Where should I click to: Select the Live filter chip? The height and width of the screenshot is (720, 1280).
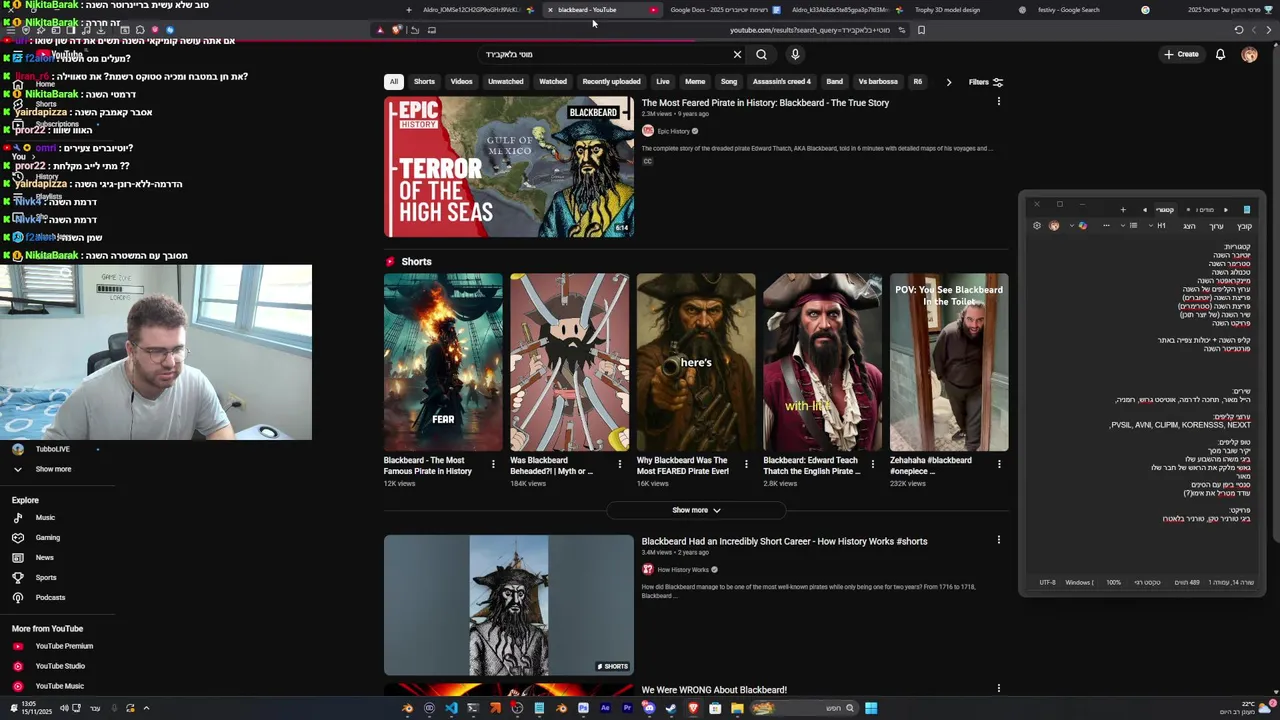pyautogui.click(x=663, y=82)
